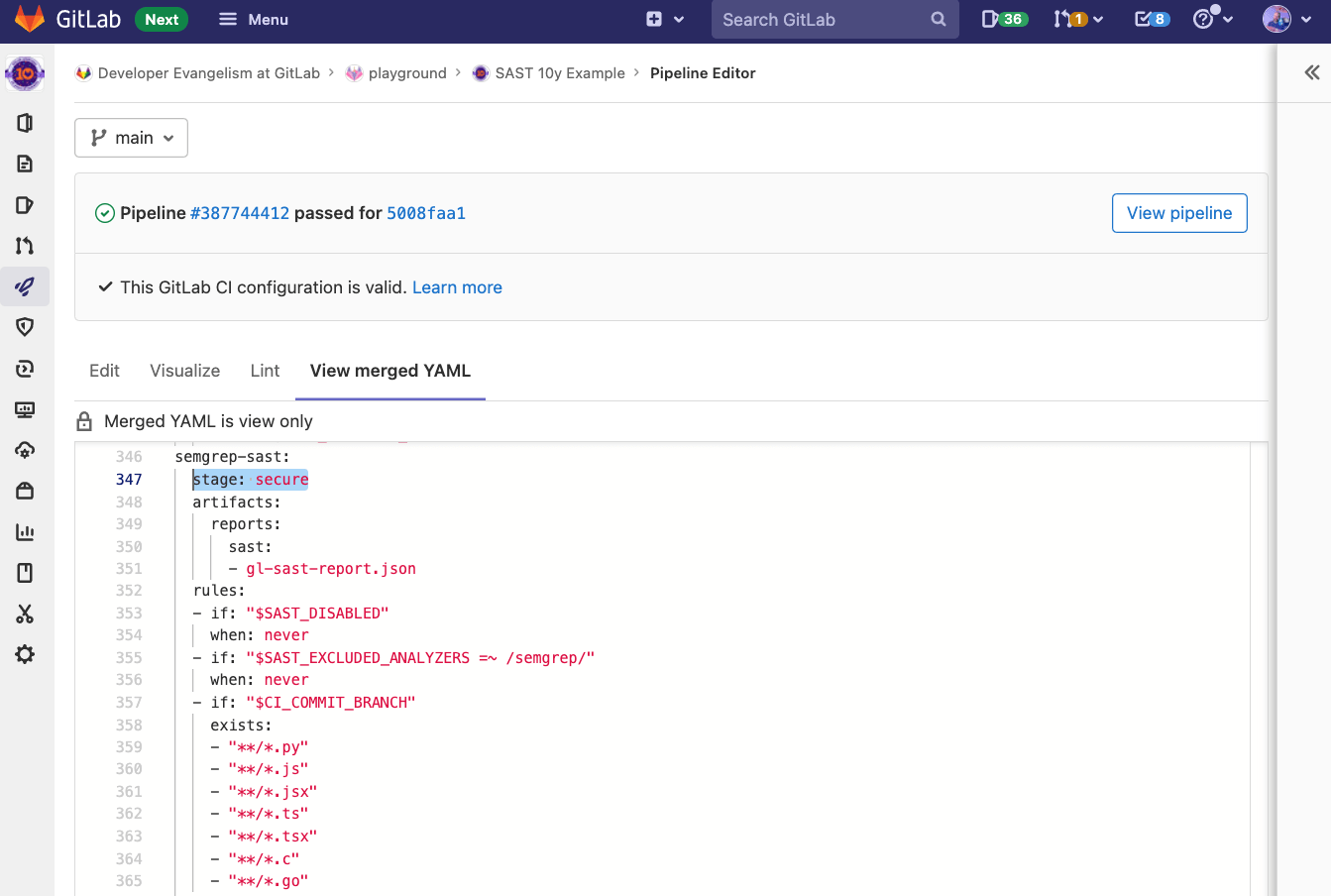Viewport: 1331px width, 896px height.
Task: Open the main branch selector
Action: 131,137
